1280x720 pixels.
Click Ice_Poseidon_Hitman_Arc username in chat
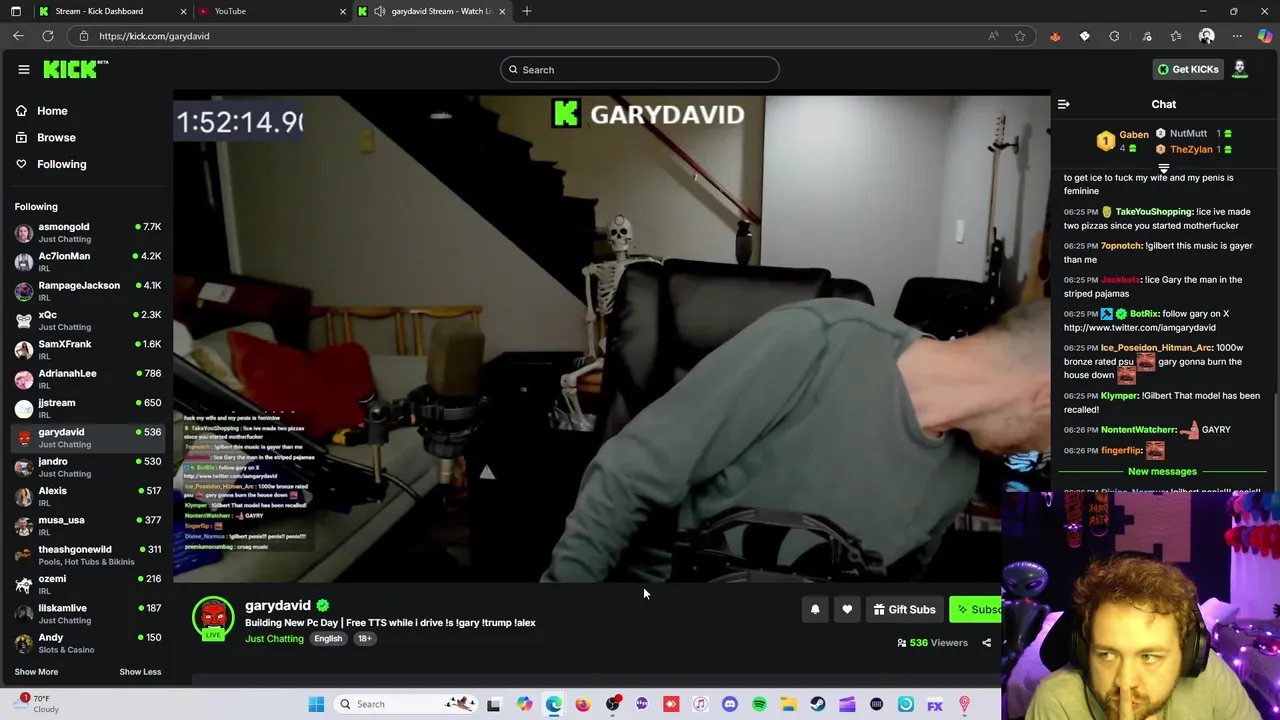pos(1157,348)
